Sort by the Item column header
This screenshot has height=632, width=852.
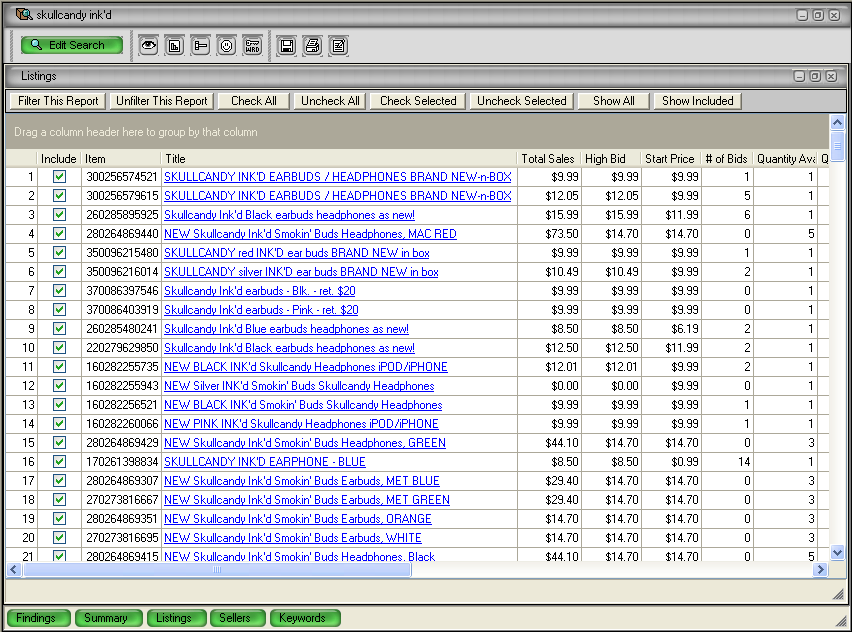click(x=121, y=159)
